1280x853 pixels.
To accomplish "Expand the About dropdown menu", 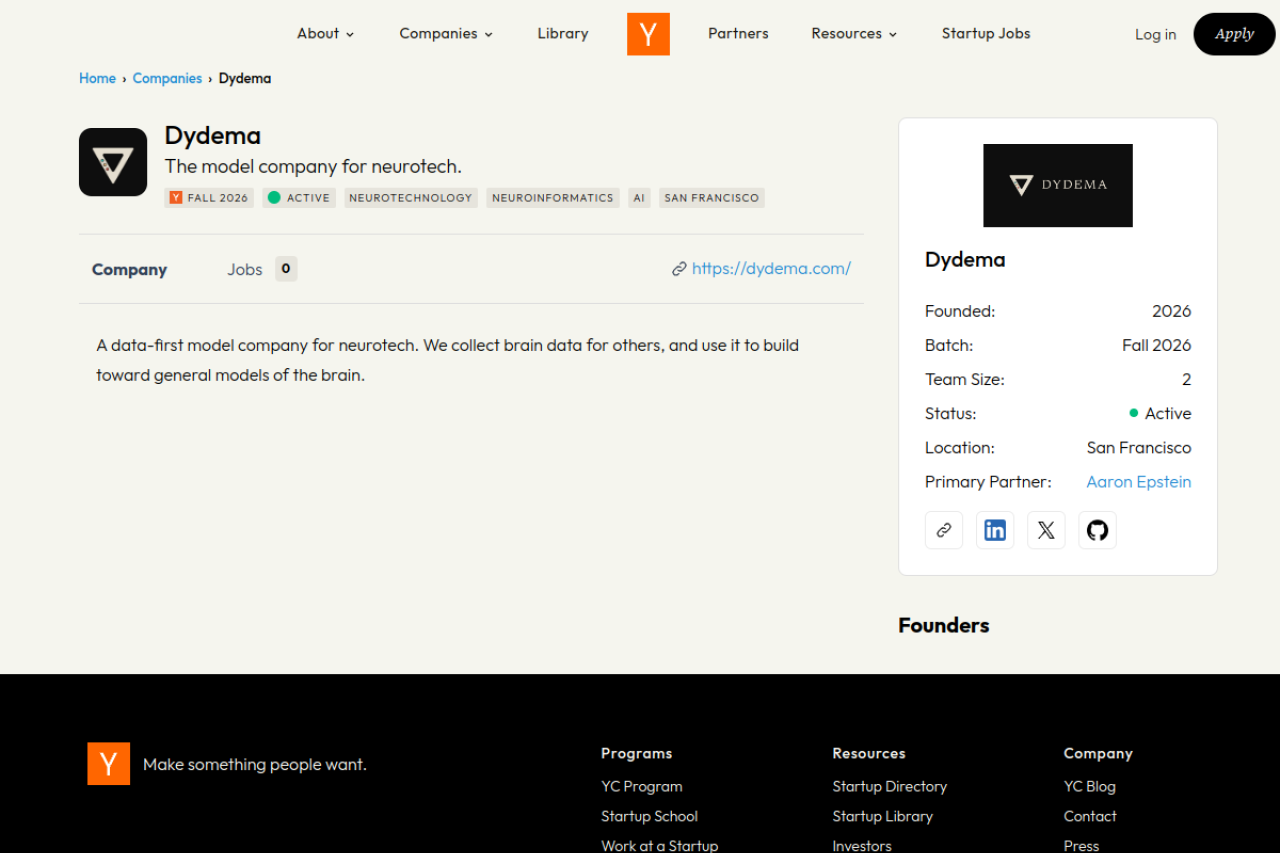I will pyautogui.click(x=326, y=34).
